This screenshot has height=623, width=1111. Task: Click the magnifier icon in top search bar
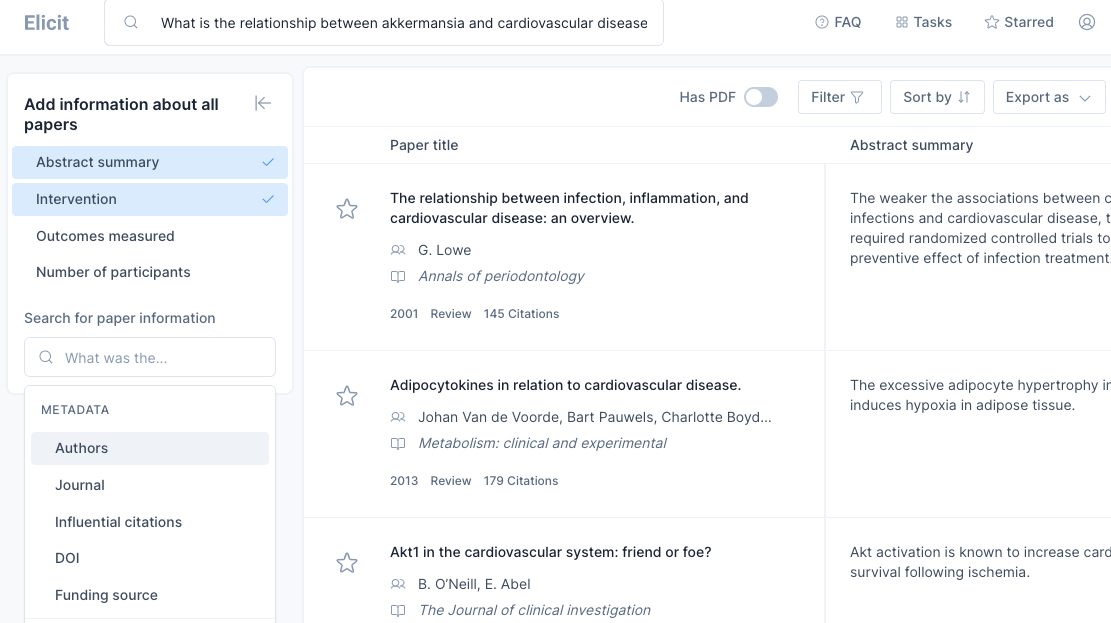pyautogui.click(x=131, y=22)
